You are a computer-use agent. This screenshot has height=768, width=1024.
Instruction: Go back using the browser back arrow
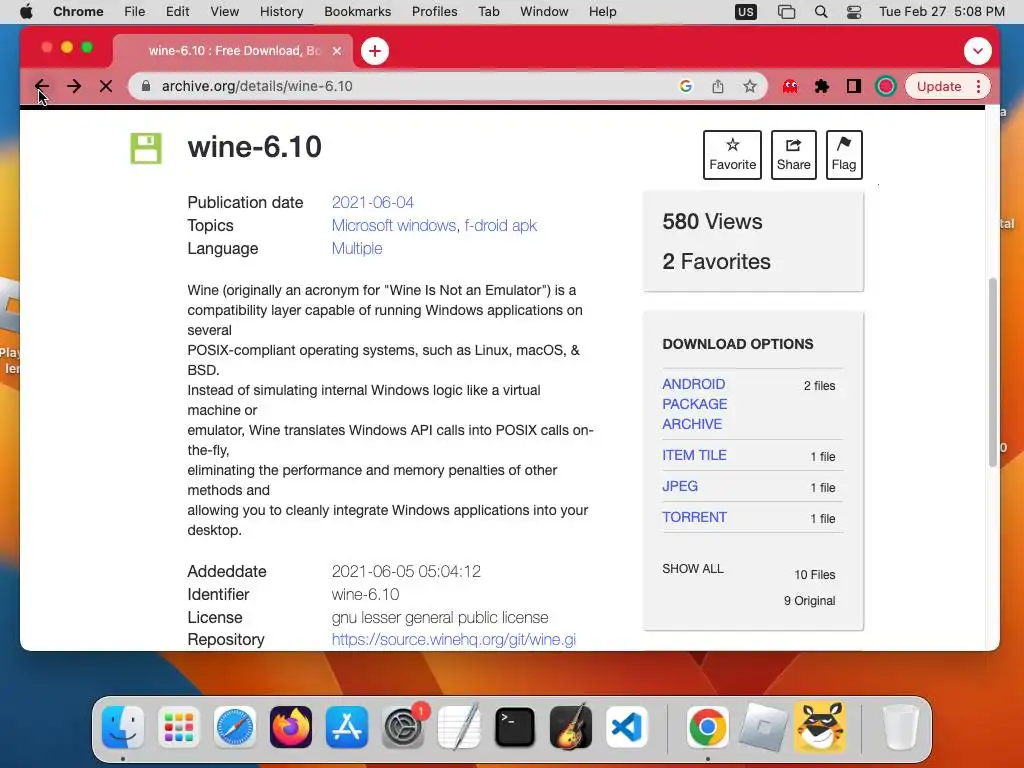click(42, 86)
